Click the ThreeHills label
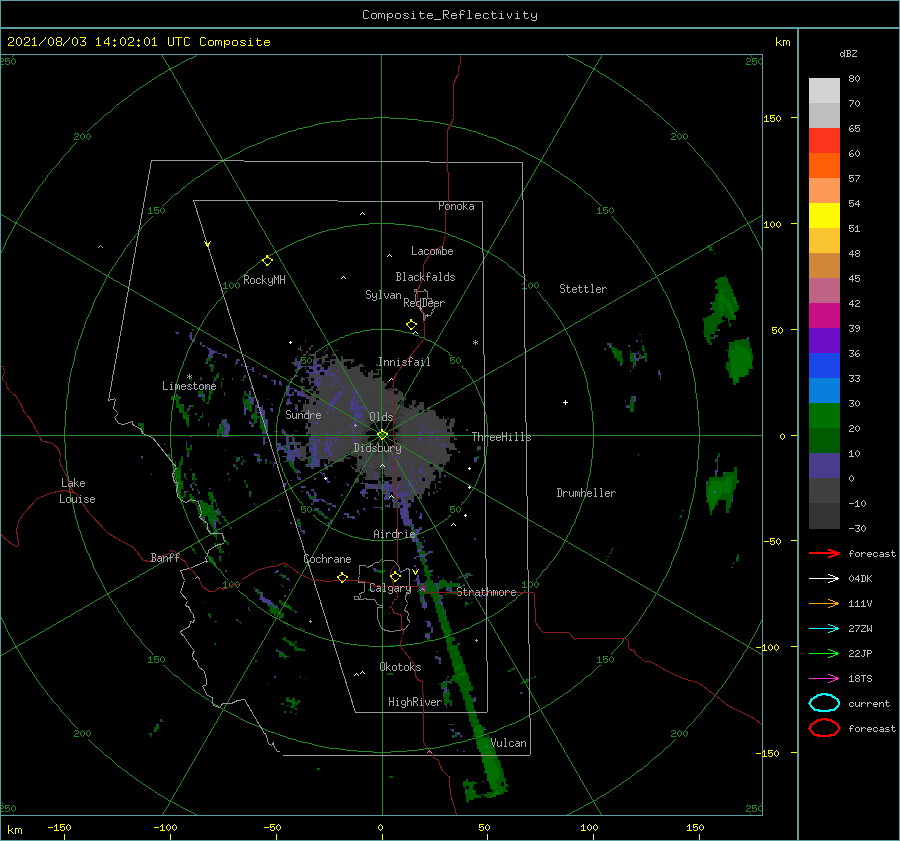This screenshot has height=841, width=900. pos(501,437)
